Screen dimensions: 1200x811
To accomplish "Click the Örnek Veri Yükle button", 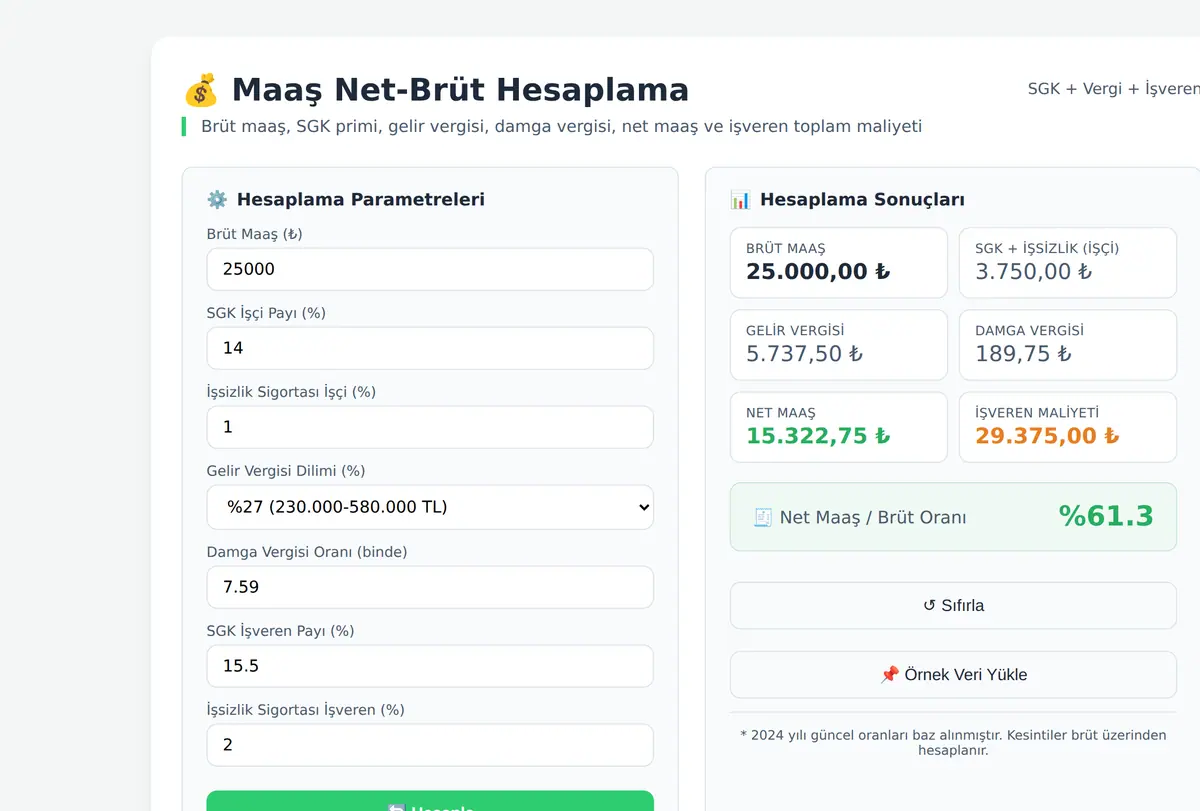I will [x=953, y=674].
